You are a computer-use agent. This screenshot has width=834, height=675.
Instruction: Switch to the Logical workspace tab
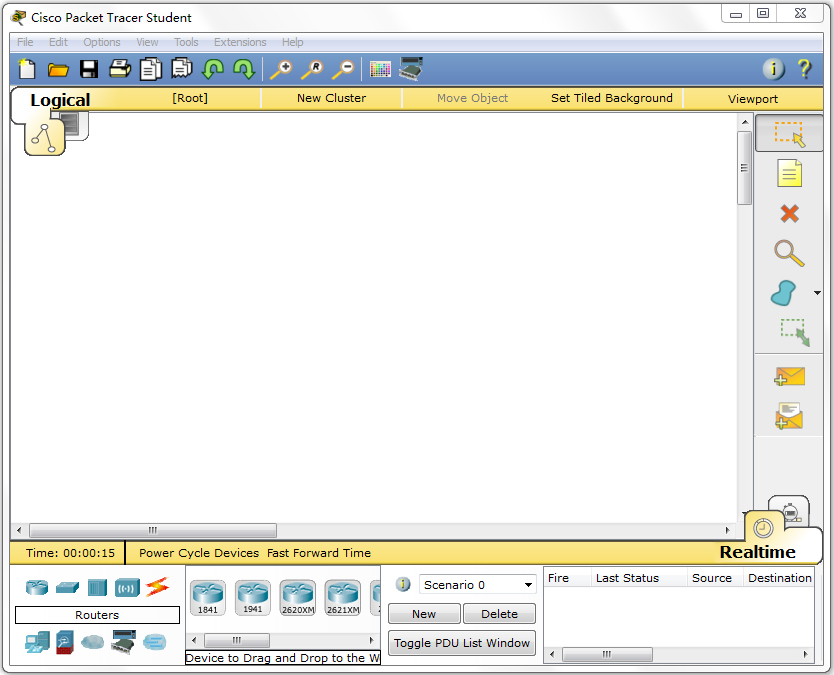pos(60,100)
